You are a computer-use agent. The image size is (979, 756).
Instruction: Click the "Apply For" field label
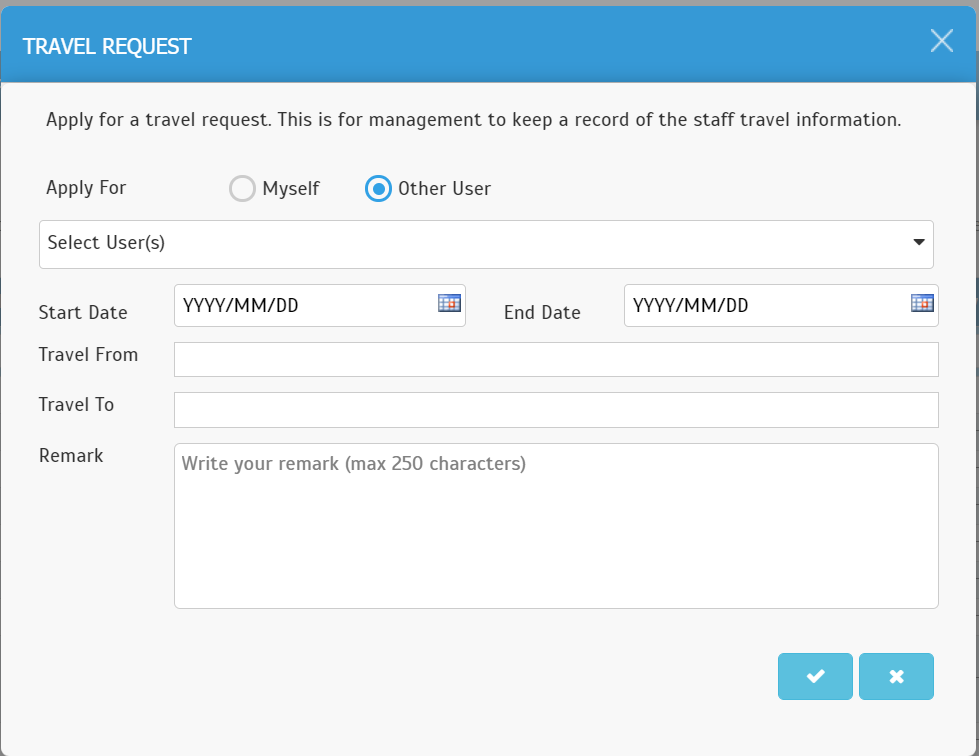point(86,188)
